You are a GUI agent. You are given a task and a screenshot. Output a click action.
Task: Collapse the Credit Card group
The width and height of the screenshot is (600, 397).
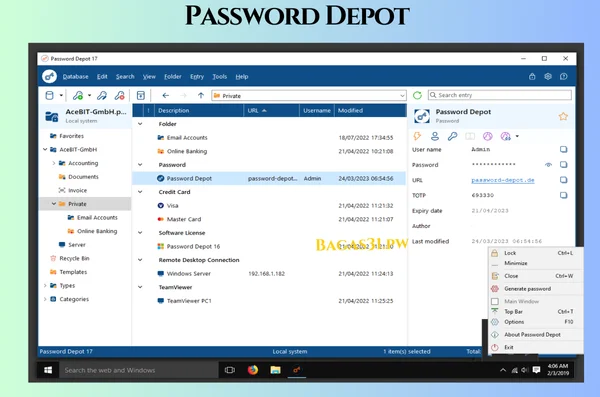140,192
